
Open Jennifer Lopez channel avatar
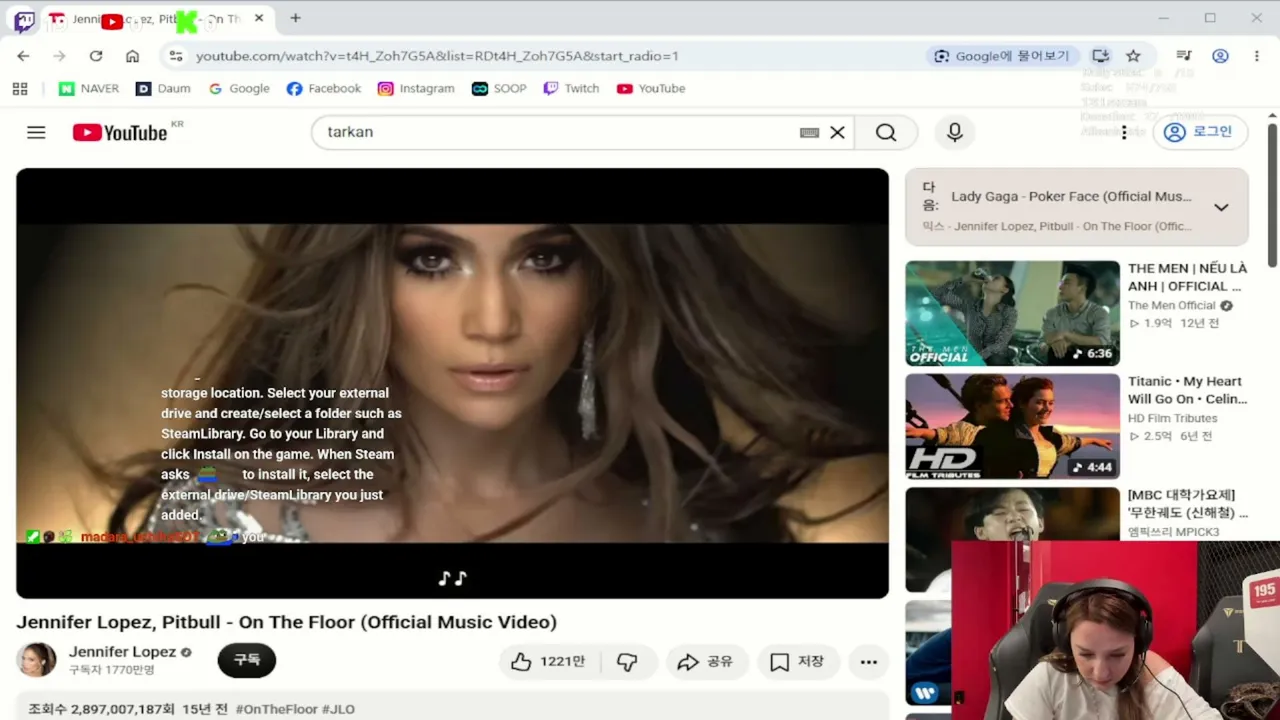tap(36, 660)
